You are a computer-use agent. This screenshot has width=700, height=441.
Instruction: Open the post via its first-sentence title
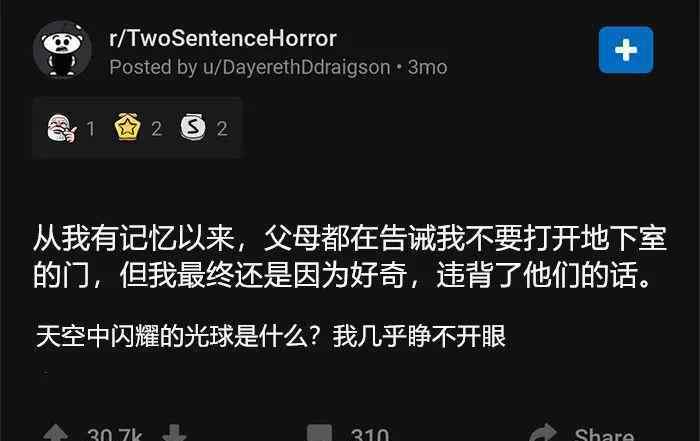pyautogui.click(x=350, y=257)
